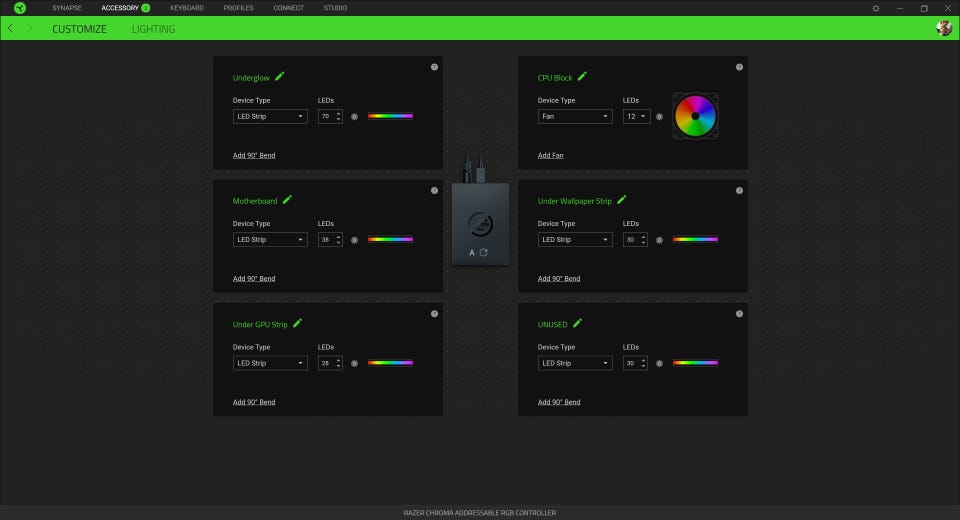Click the Under Wallpaper Strip LEDs stepper arrows
Viewport: 960px width, 520px height.
(x=643, y=239)
